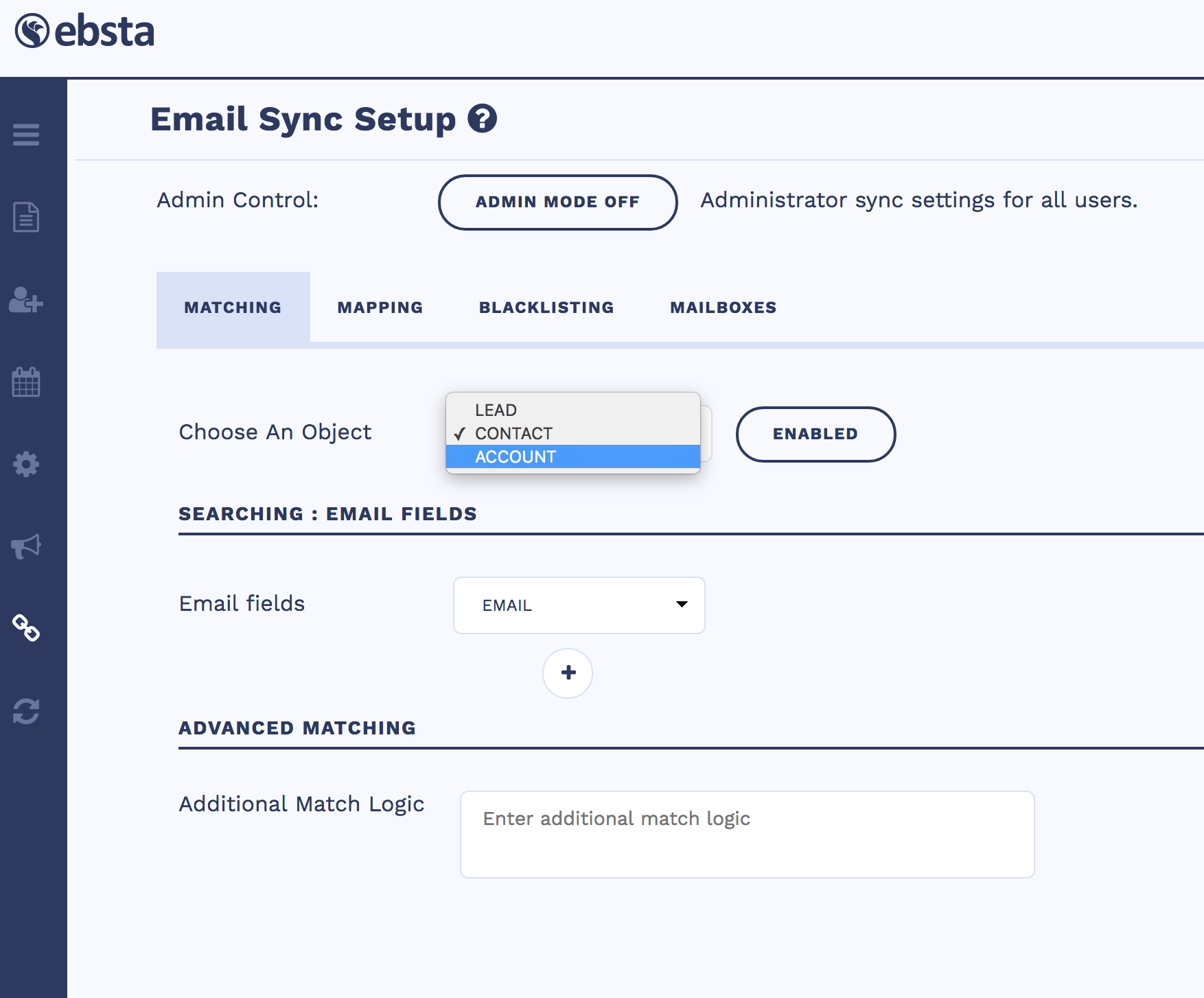Image resolution: width=1204 pixels, height=998 pixels.
Task: Click the chain link icon in sidebar
Action: (x=26, y=628)
